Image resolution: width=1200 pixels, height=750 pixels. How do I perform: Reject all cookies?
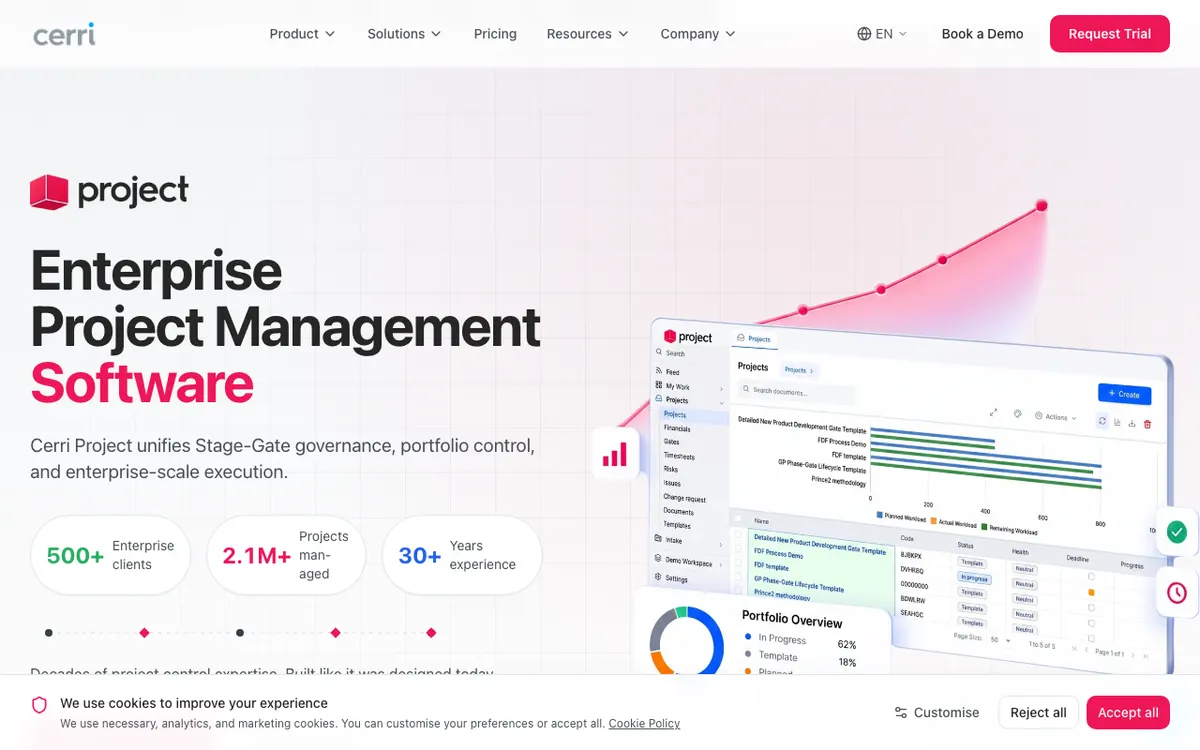pos(1038,713)
